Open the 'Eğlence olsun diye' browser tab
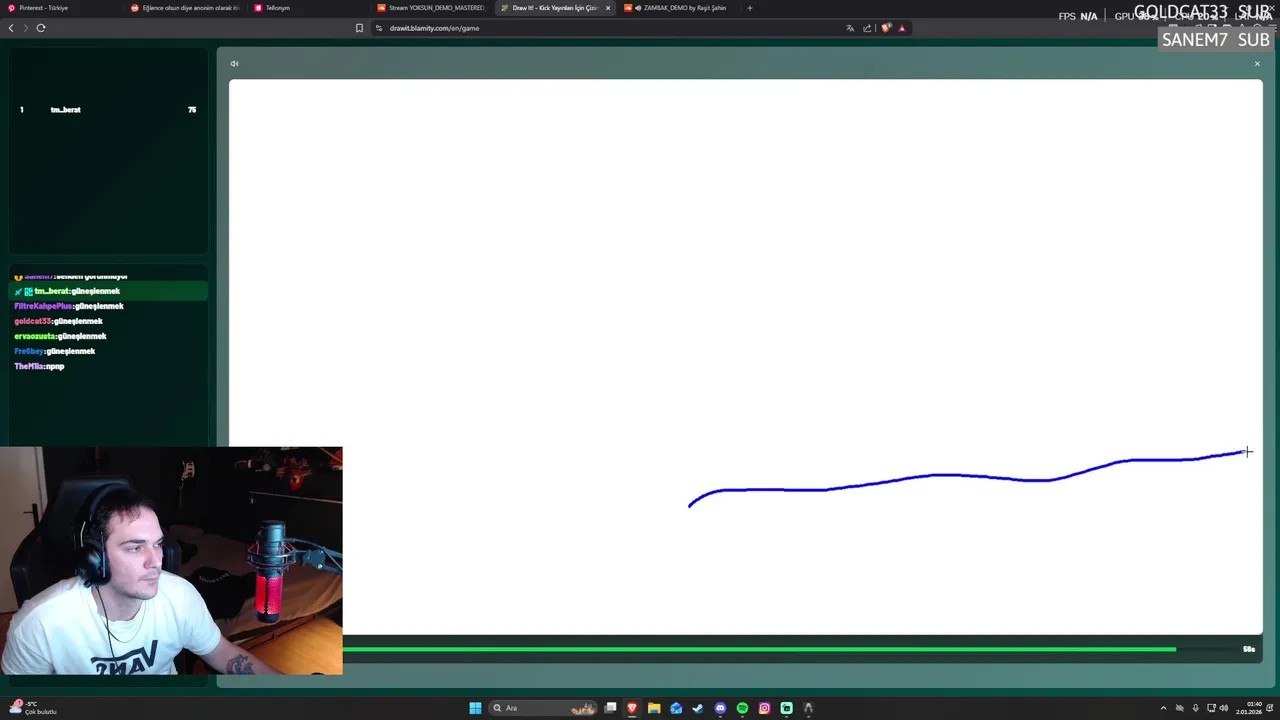This screenshot has height=720, width=1280. tap(187, 8)
